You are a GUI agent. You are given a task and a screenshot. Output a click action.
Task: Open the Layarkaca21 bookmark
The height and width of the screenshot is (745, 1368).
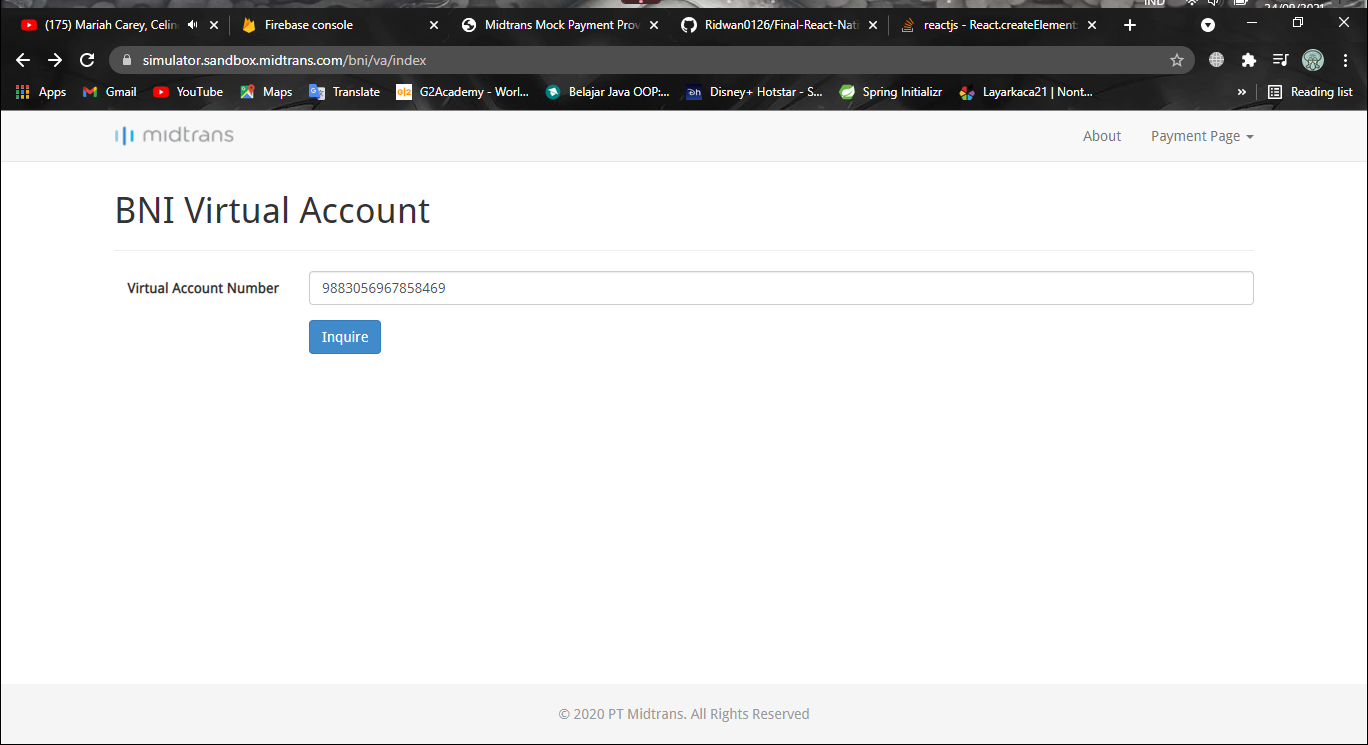pos(1026,92)
